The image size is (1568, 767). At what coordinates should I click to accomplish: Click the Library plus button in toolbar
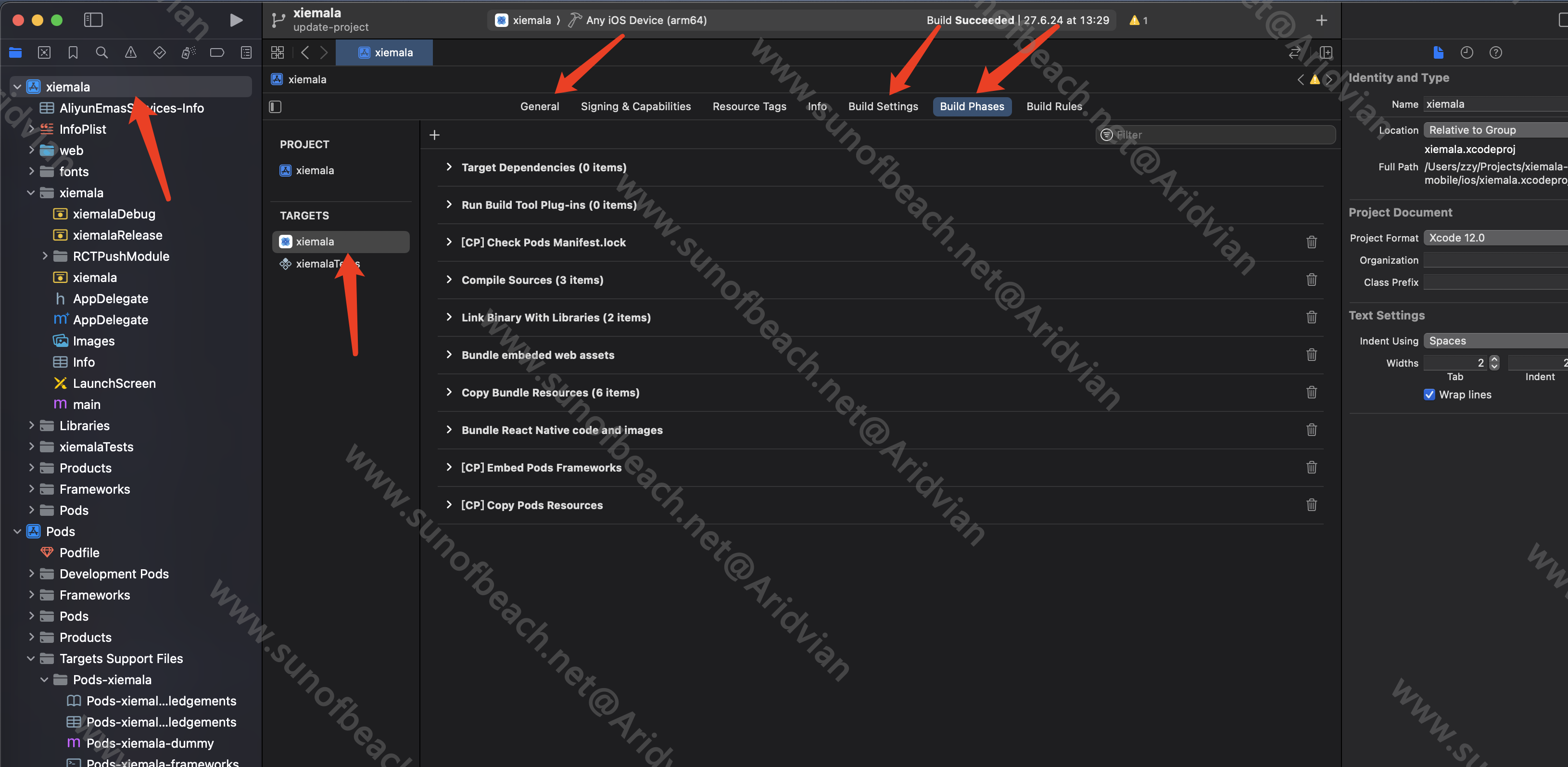(x=1321, y=20)
